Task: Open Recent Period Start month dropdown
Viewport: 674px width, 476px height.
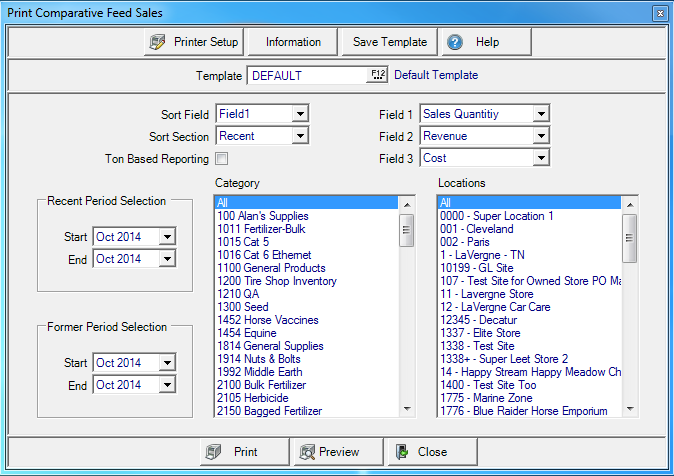Action: click(x=167, y=237)
